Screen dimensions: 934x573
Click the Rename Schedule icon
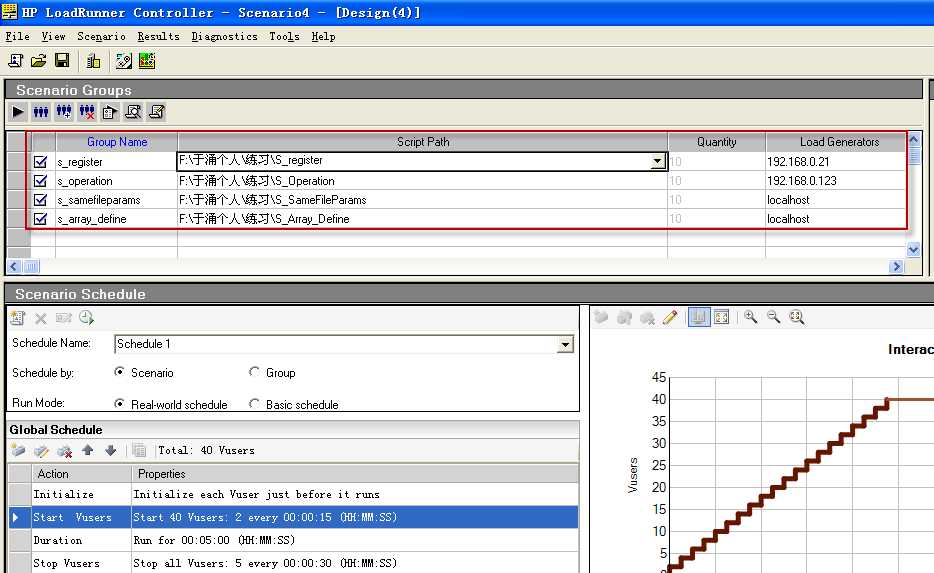click(x=64, y=318)
